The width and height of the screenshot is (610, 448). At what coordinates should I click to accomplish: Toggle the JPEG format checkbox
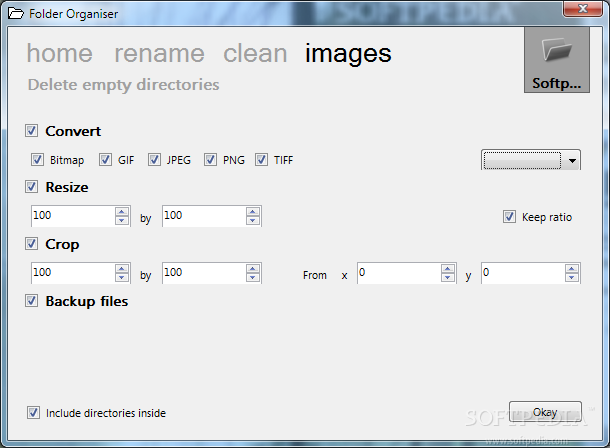click(154, 159)
